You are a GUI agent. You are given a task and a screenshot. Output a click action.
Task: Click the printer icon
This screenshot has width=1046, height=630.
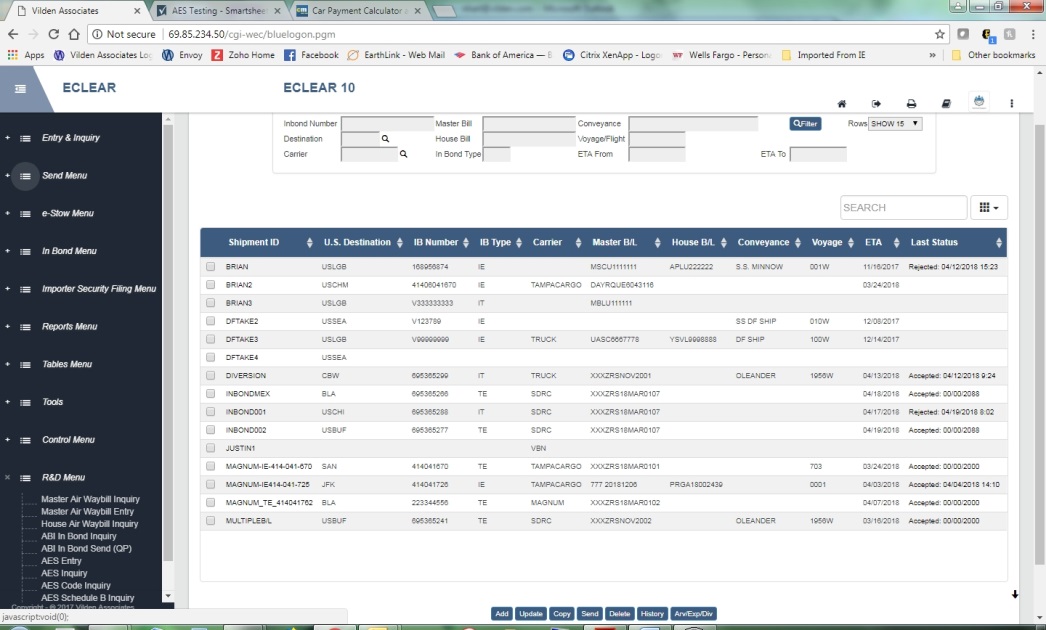click(911, 103)
